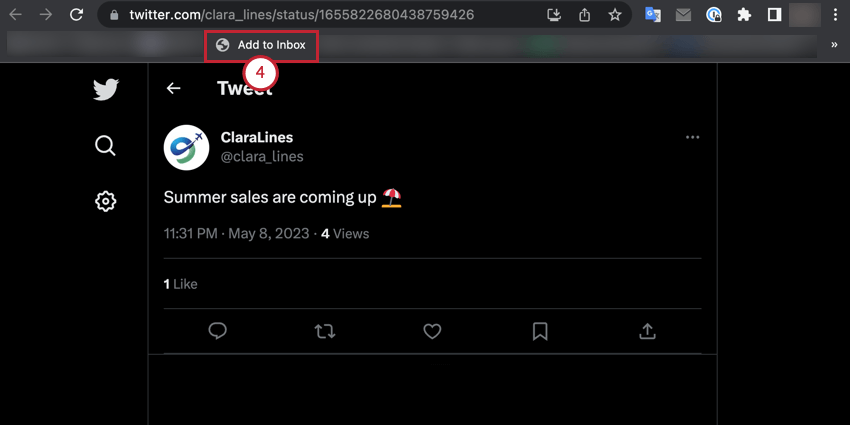Click the twitter.com address bar URL
The image size is (850, 425).
(301, 15)
